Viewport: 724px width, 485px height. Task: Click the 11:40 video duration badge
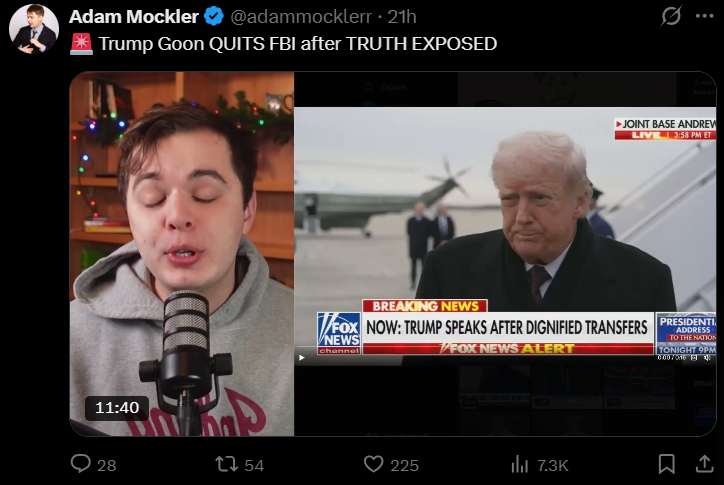click(x=117, y=408)
